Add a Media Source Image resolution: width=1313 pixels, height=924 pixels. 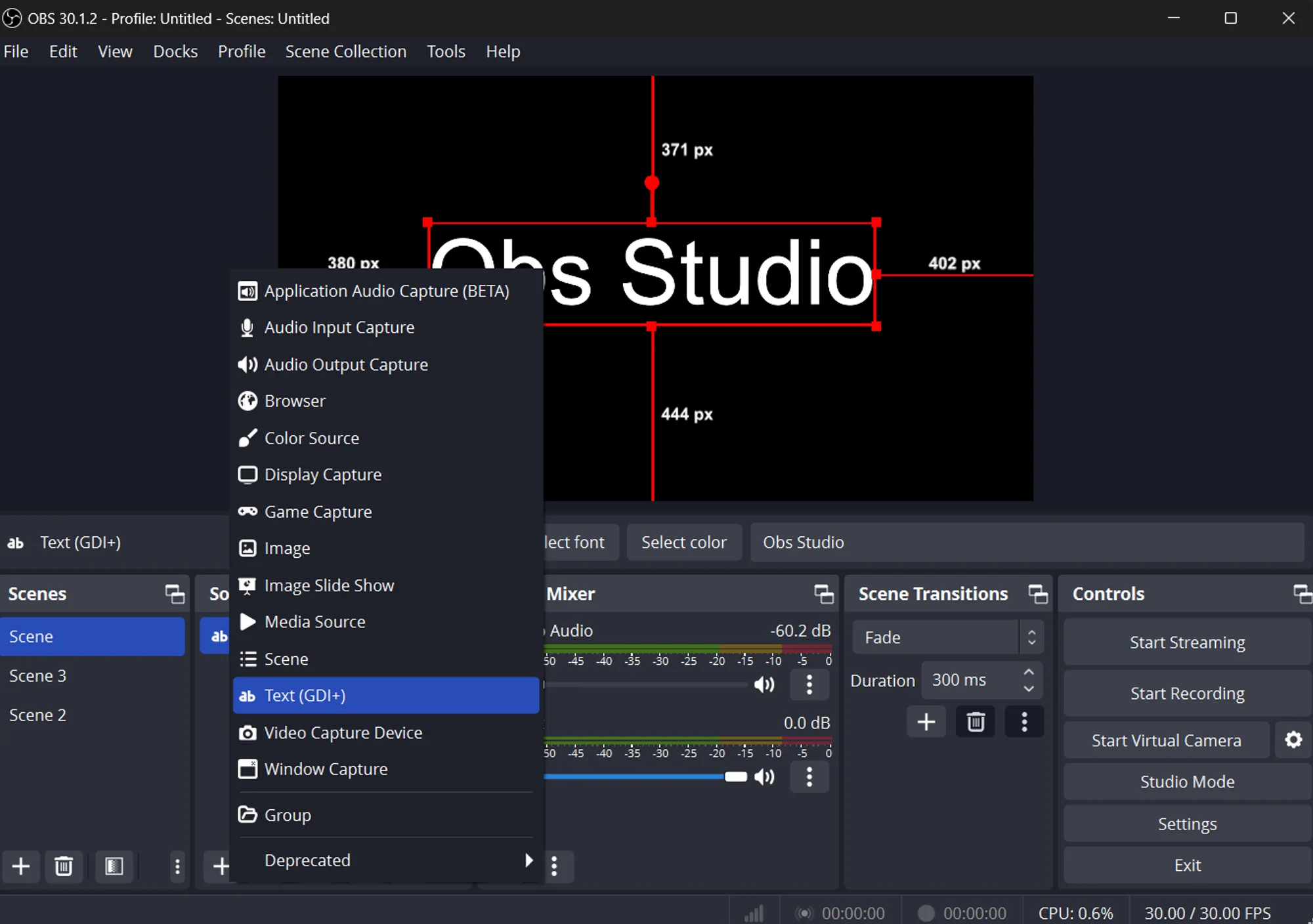386,621
